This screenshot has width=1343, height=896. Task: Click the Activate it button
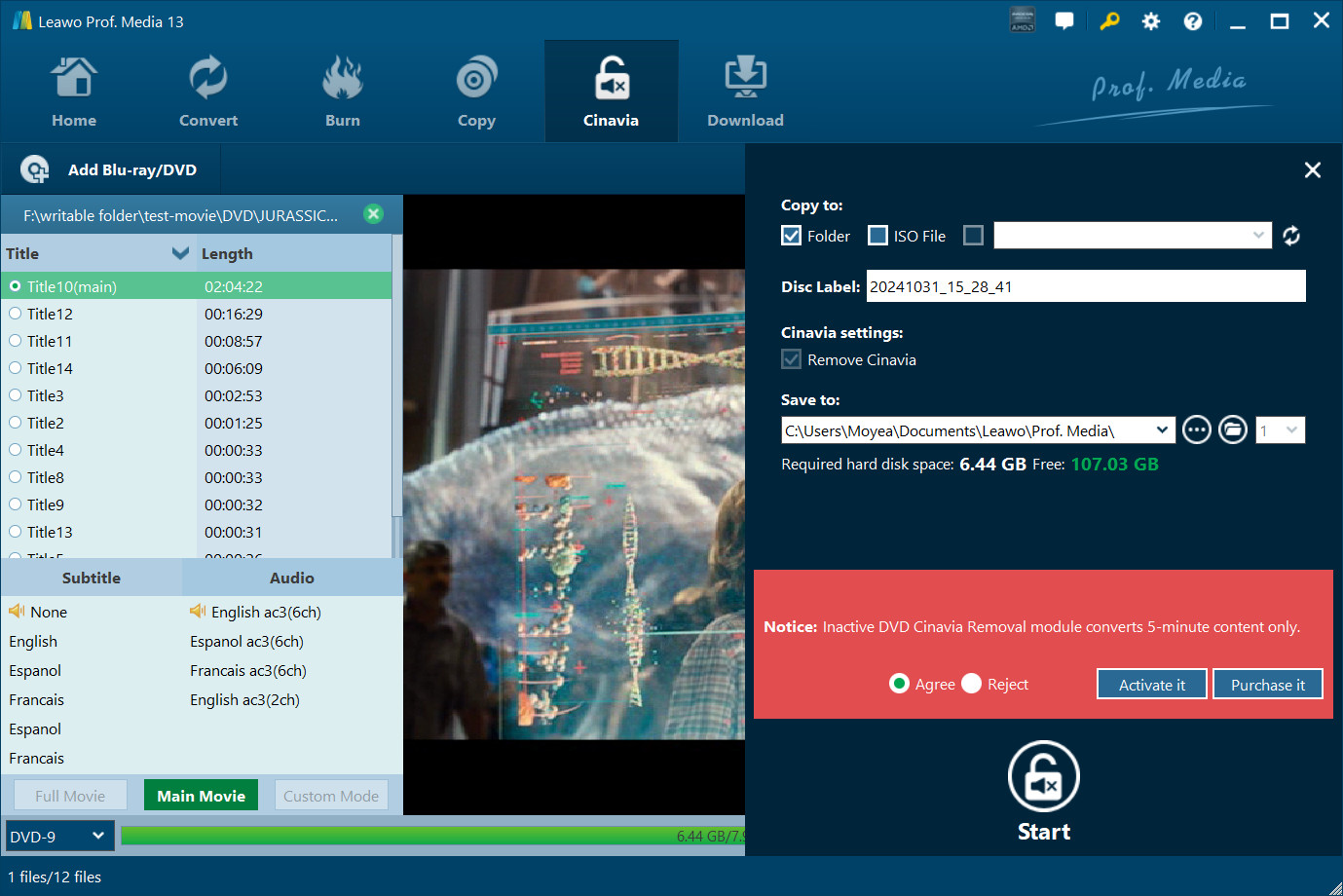point(1152,685)
